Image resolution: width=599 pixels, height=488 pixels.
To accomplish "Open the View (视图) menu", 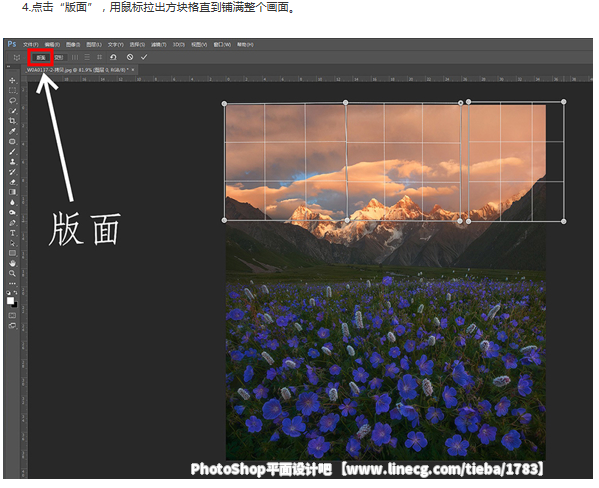I will click(199, 44).
